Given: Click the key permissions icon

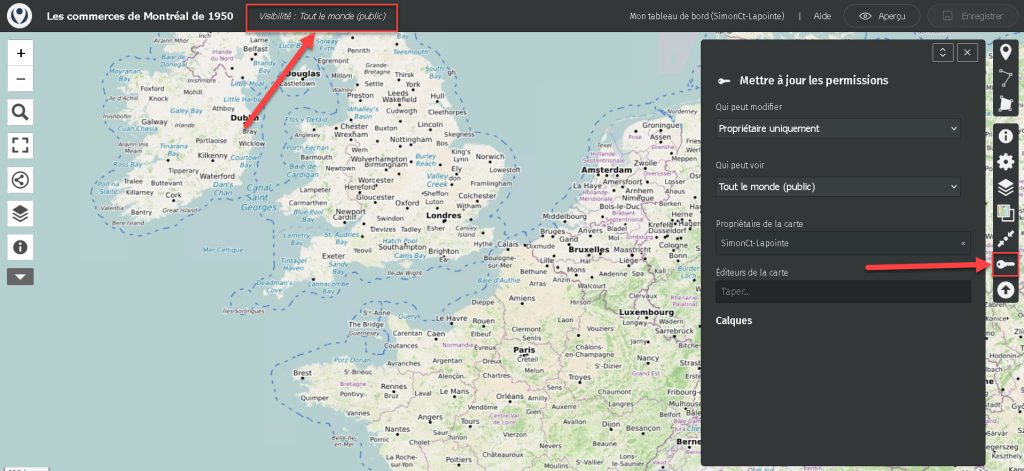Looking at the screenshot, I should click(x=1006, y=264).
